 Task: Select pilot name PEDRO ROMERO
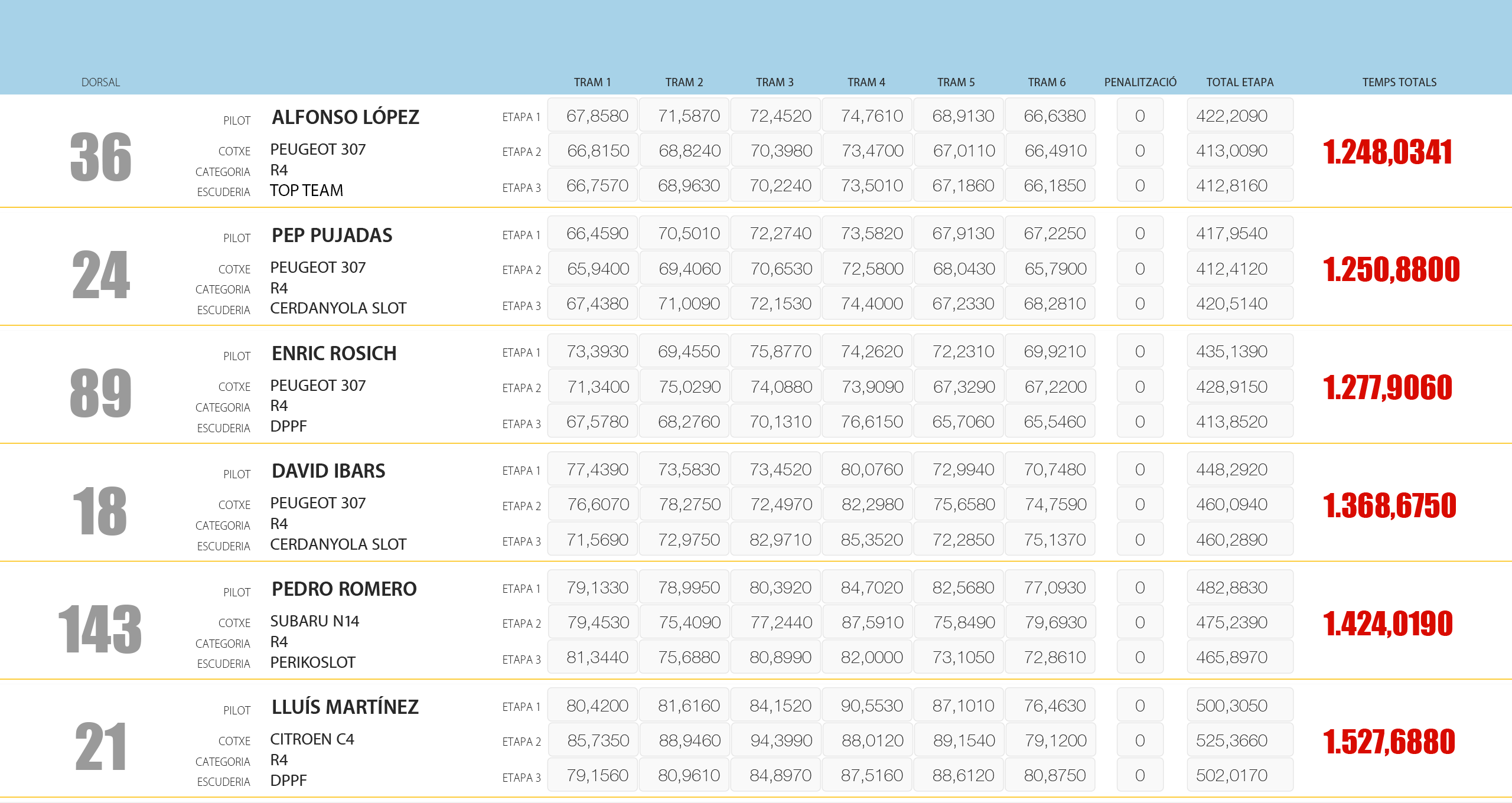344,589
